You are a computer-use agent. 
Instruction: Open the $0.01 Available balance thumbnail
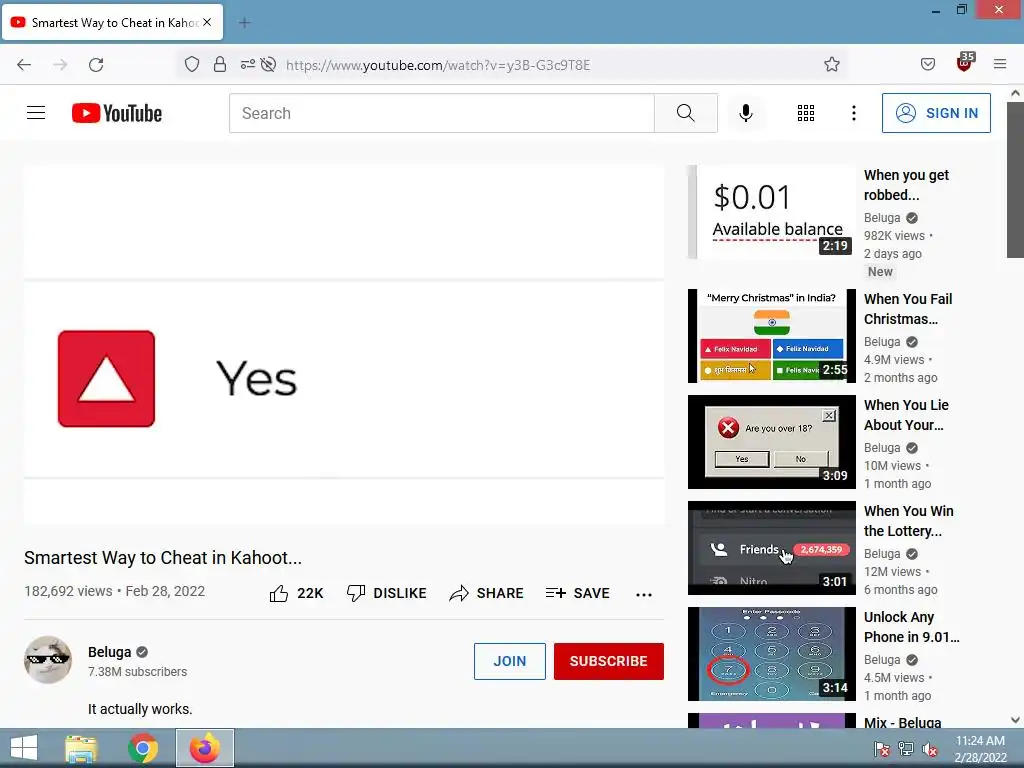(x=771, y=212)
